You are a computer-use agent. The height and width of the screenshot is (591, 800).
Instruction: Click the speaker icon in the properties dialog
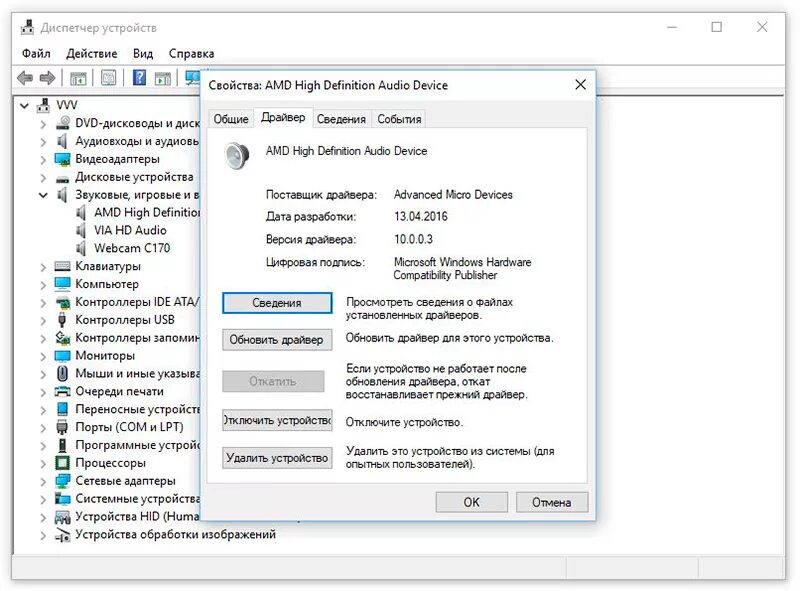(237, 156)
